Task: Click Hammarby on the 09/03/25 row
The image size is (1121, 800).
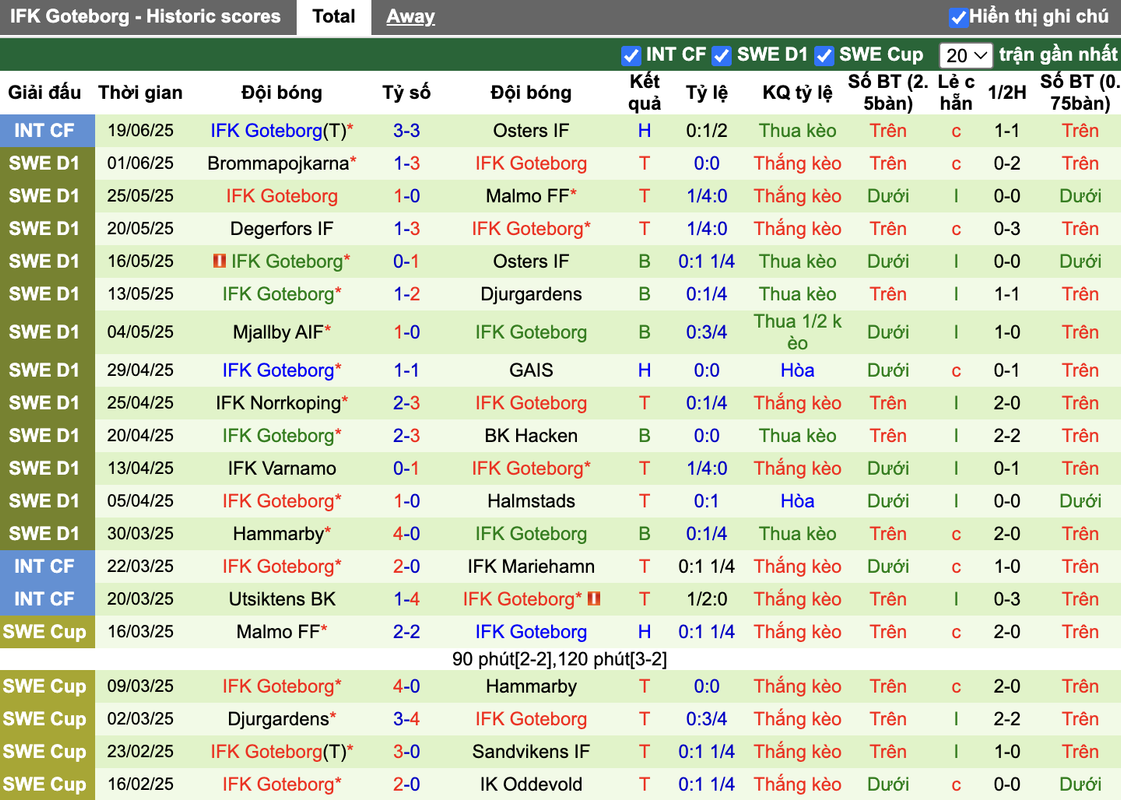Action: pos(531,687)
